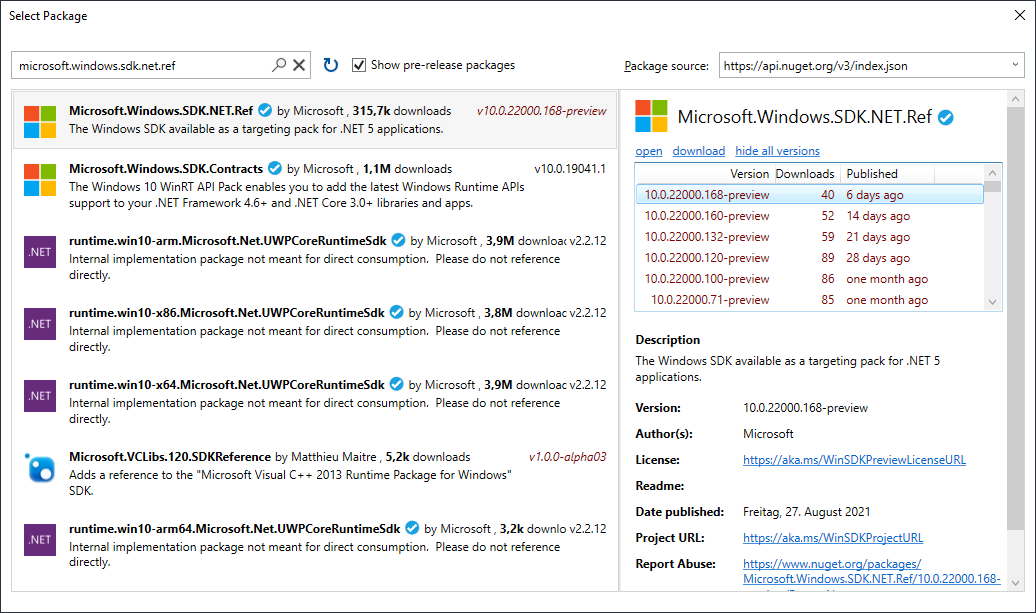Image resolution: width=1036 pixels, height=613 pixels.
Task: Select version 10.0.22000.132-preview row
Action: click(809, 237)
